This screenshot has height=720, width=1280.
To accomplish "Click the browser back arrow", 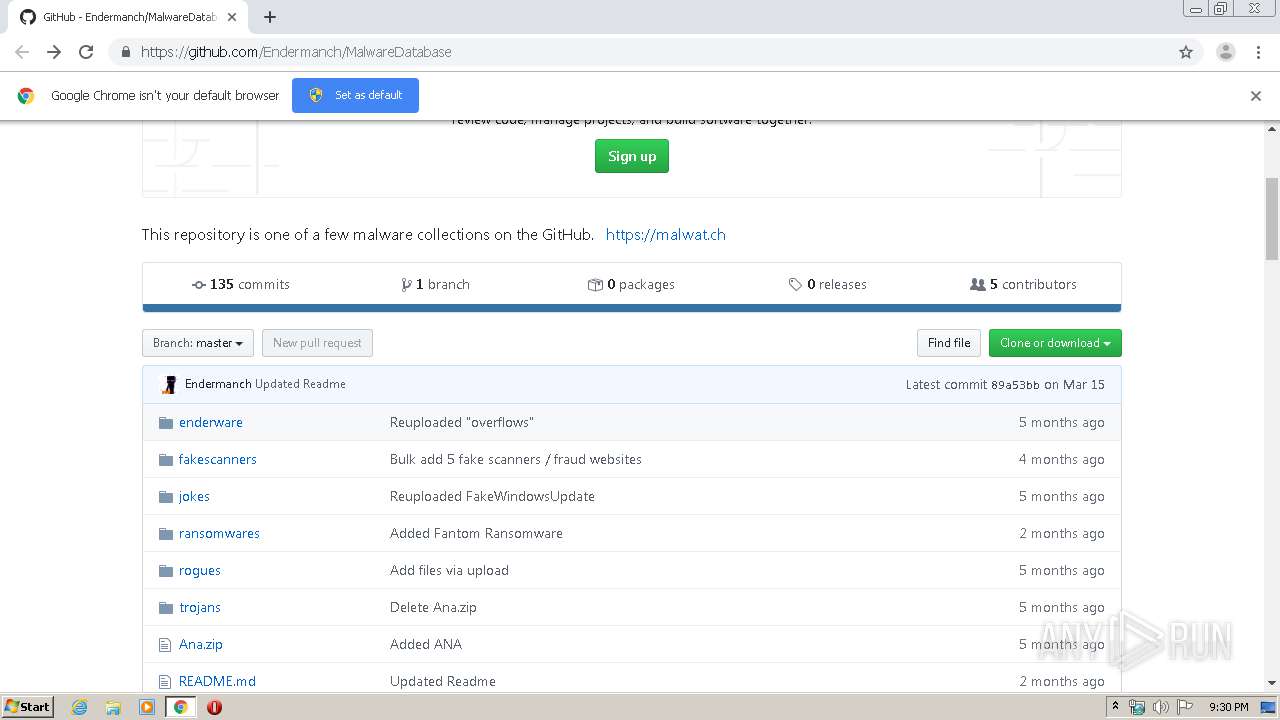I will point(22,52).
